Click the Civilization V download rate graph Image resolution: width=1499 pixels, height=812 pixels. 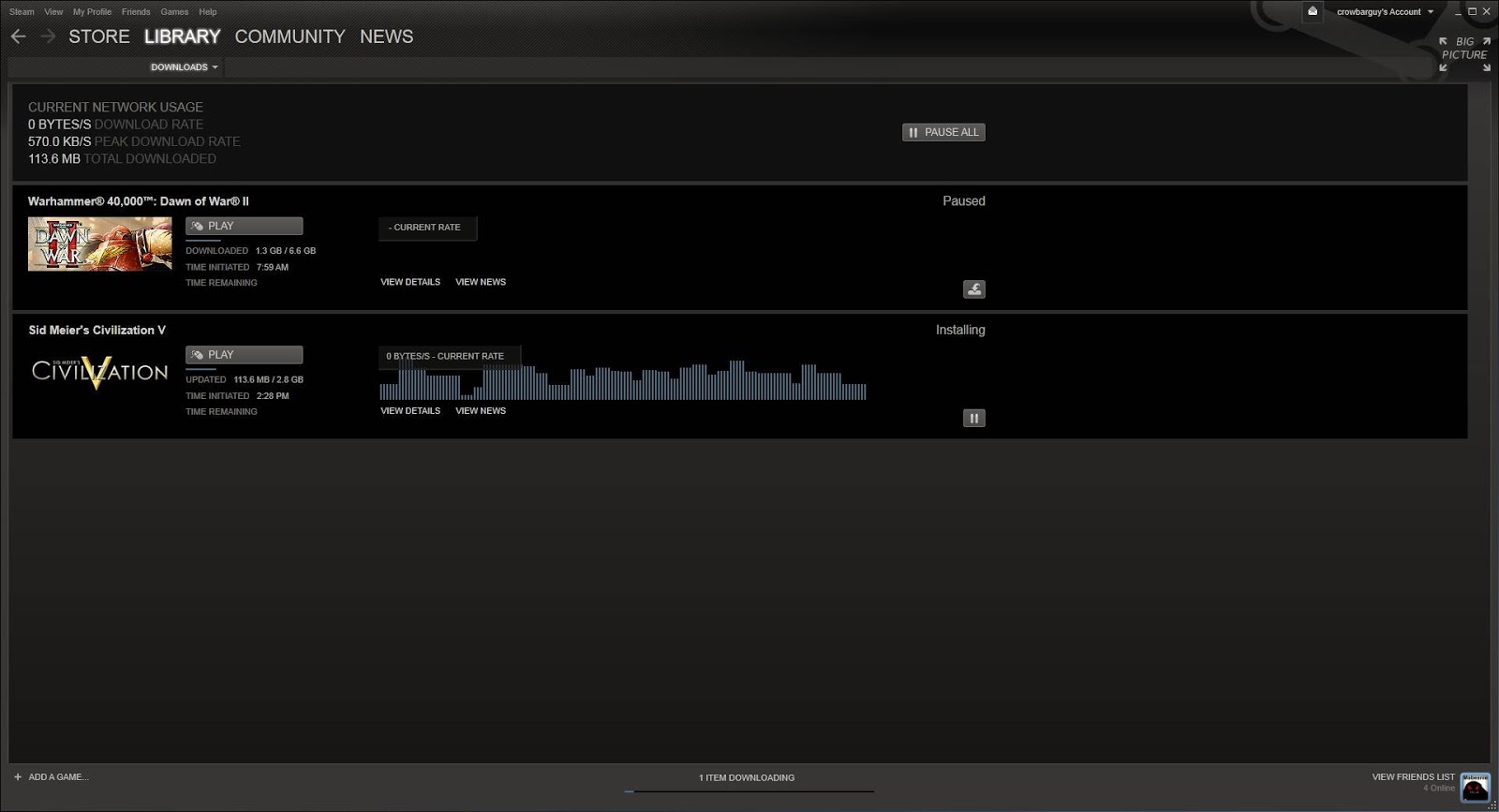tap(623, 380)
